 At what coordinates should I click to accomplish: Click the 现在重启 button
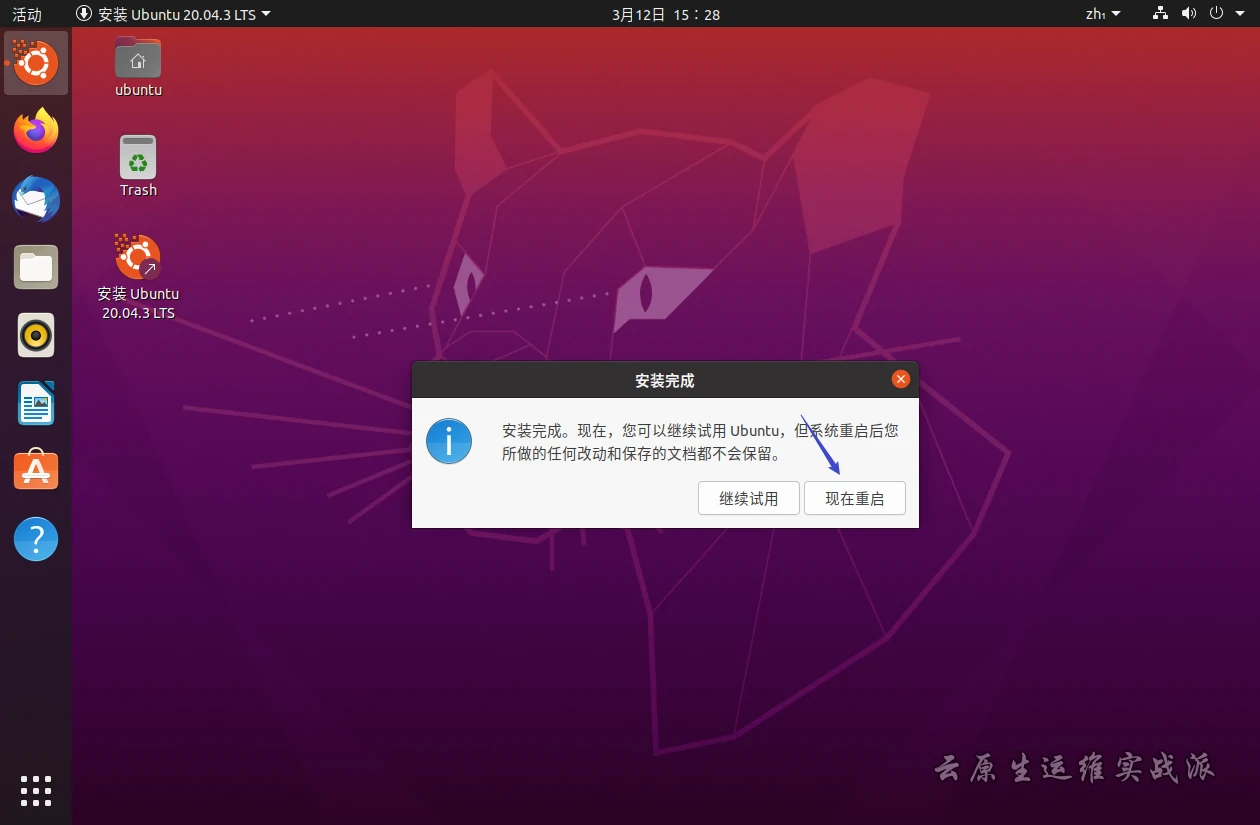(855, 498)
